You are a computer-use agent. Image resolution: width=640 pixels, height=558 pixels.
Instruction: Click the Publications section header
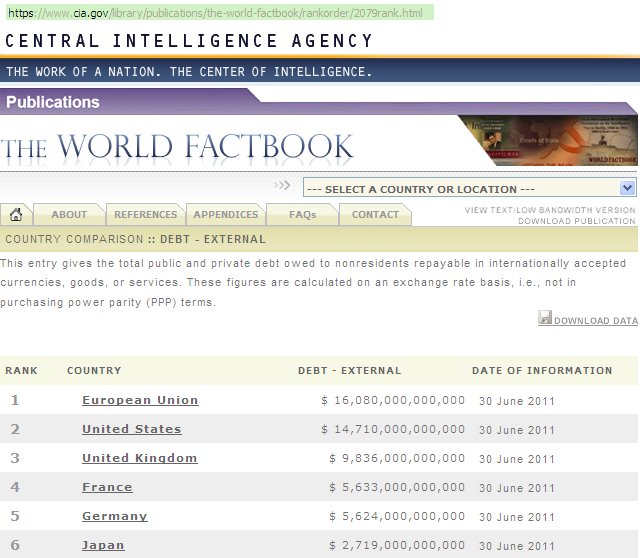tap(53, 102)
